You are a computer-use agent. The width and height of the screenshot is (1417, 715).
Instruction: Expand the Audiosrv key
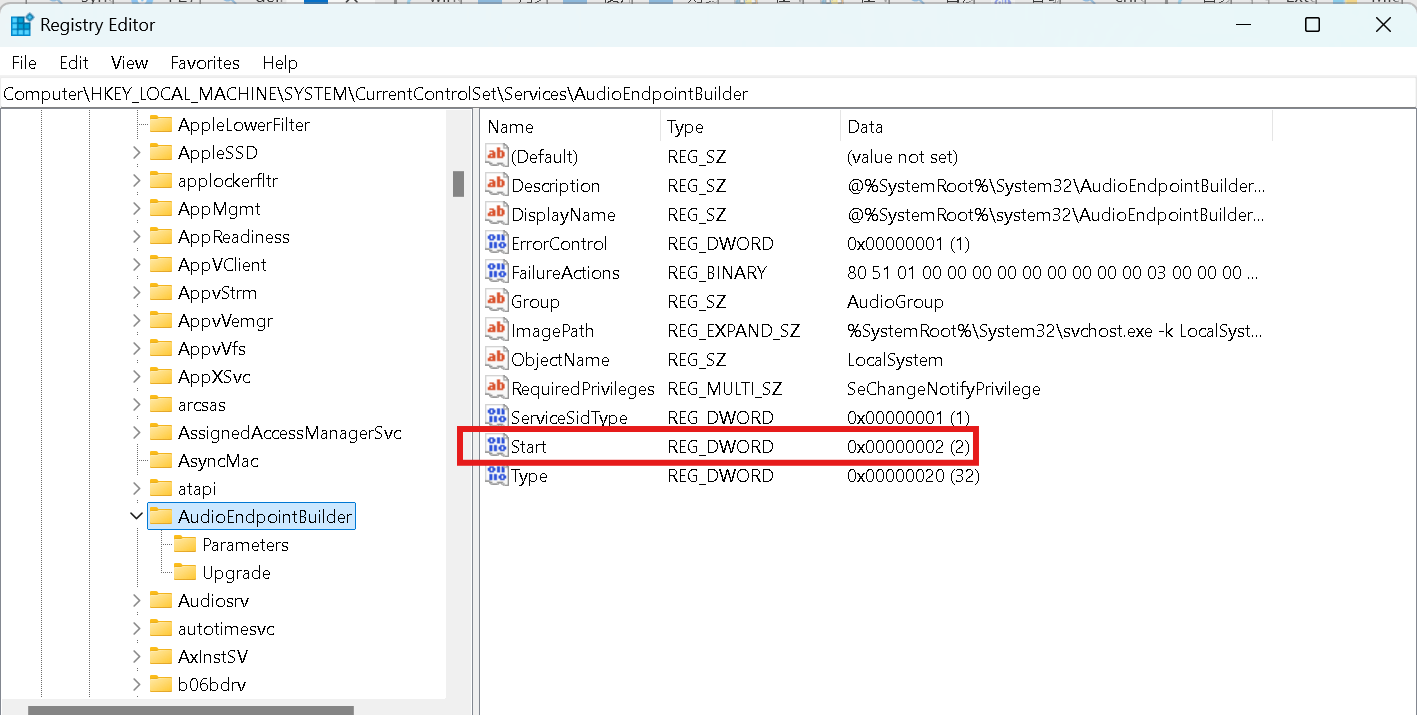137,601
